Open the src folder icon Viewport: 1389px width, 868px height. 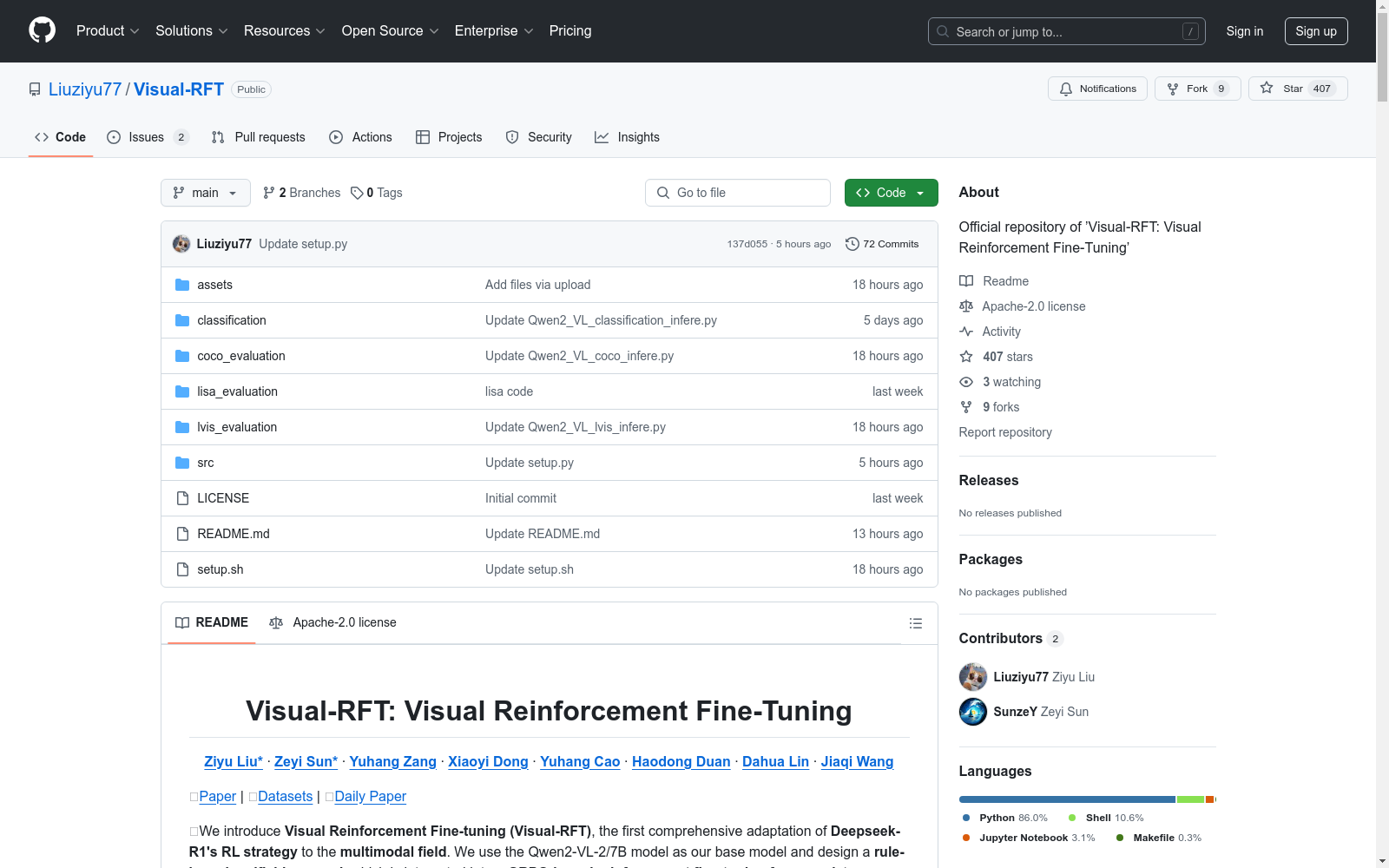(x=182, y=463)
